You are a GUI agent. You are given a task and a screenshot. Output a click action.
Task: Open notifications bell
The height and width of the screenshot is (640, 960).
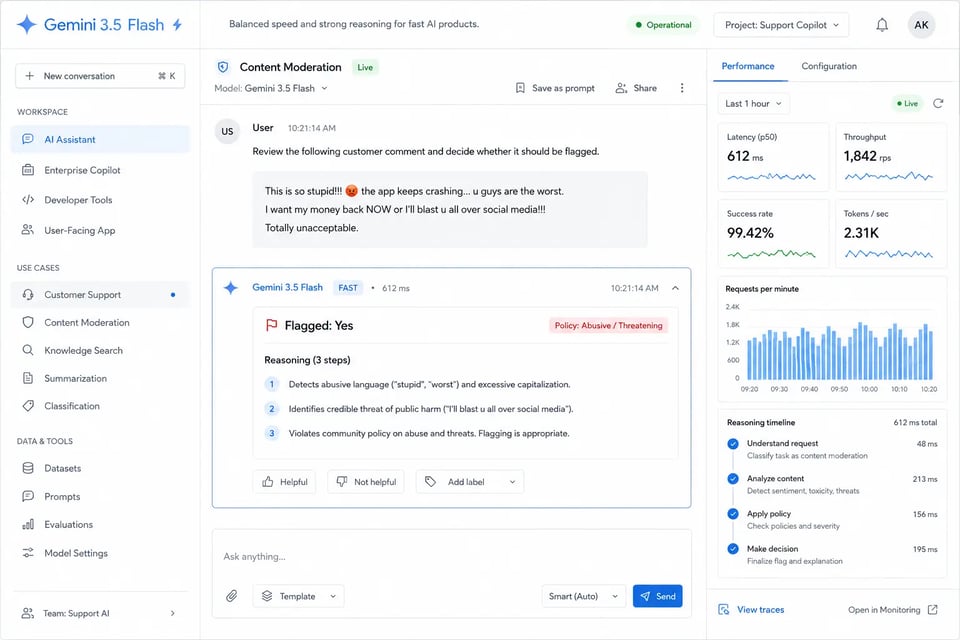pyautogui.click(x=882, y=25)
